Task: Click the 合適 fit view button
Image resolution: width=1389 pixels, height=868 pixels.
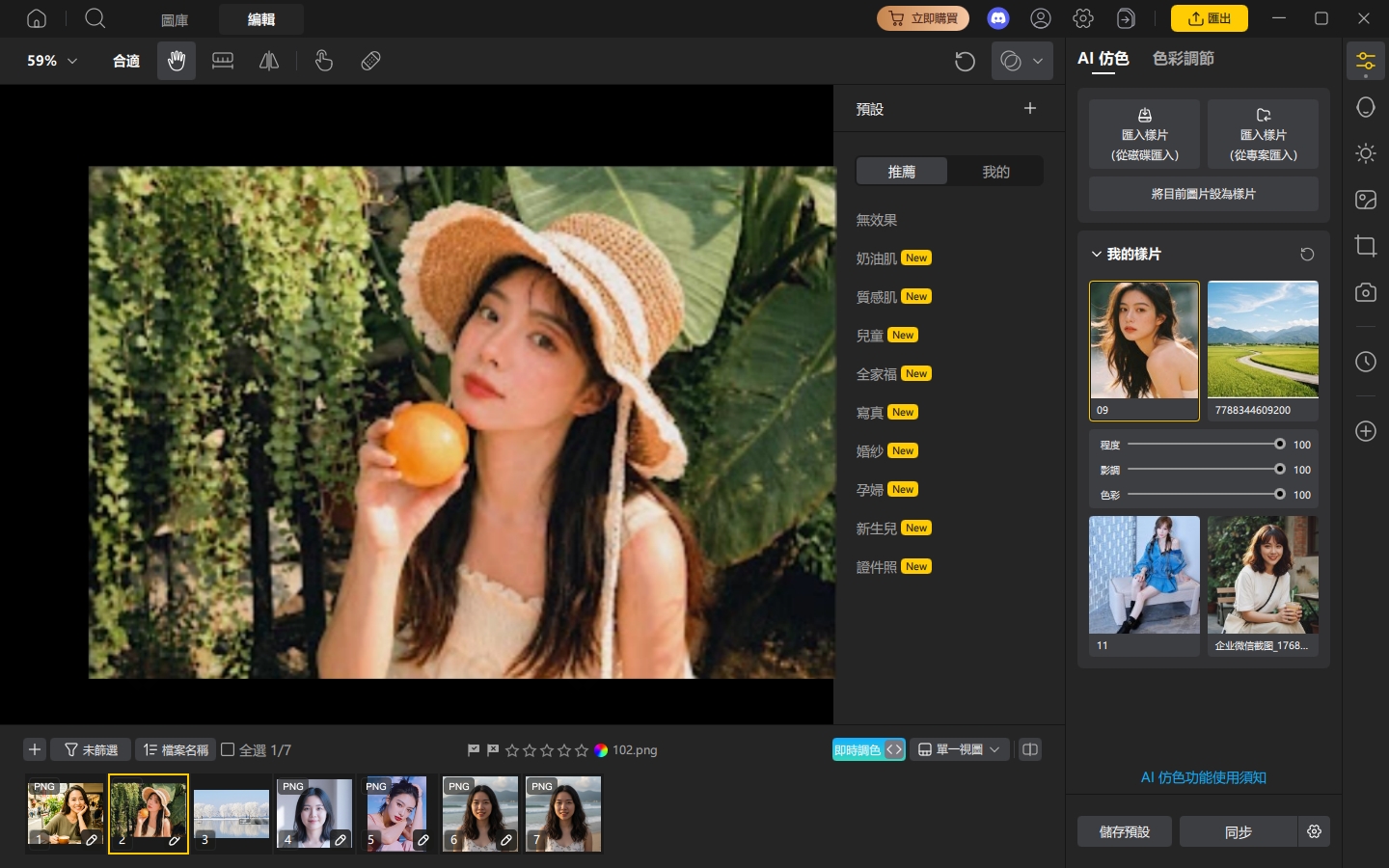Action: pos(126,61)
